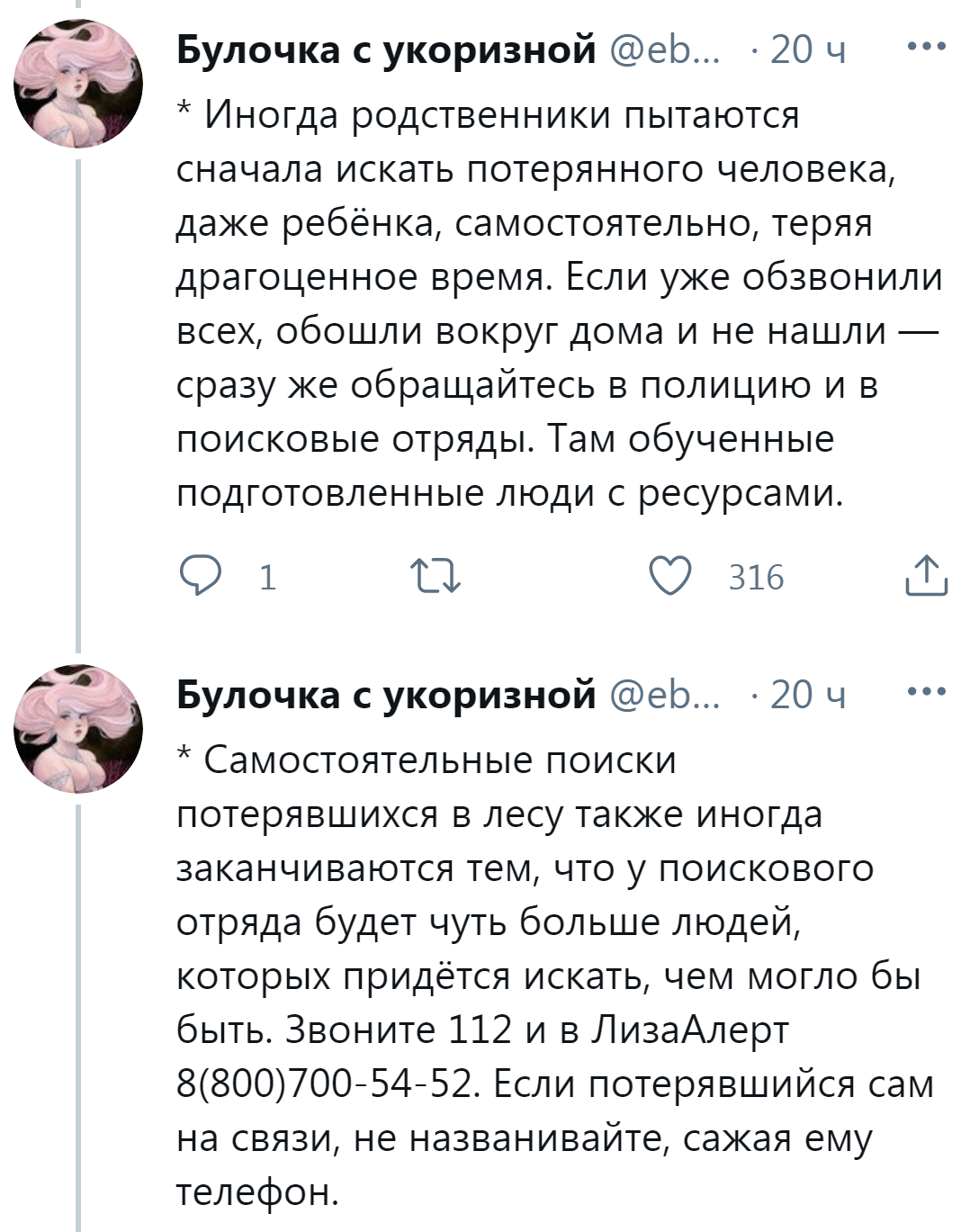Click the @eb... handle on first tweet

(x=665, y=49)
